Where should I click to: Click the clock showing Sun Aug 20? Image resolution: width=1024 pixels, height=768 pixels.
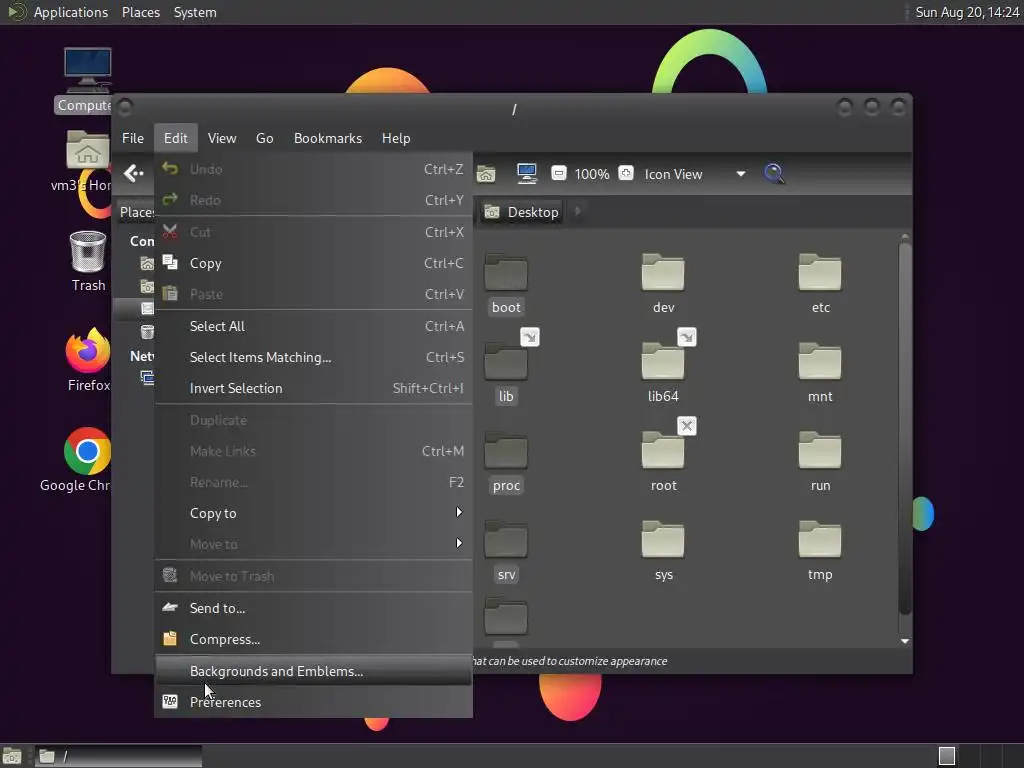[967, 12]
